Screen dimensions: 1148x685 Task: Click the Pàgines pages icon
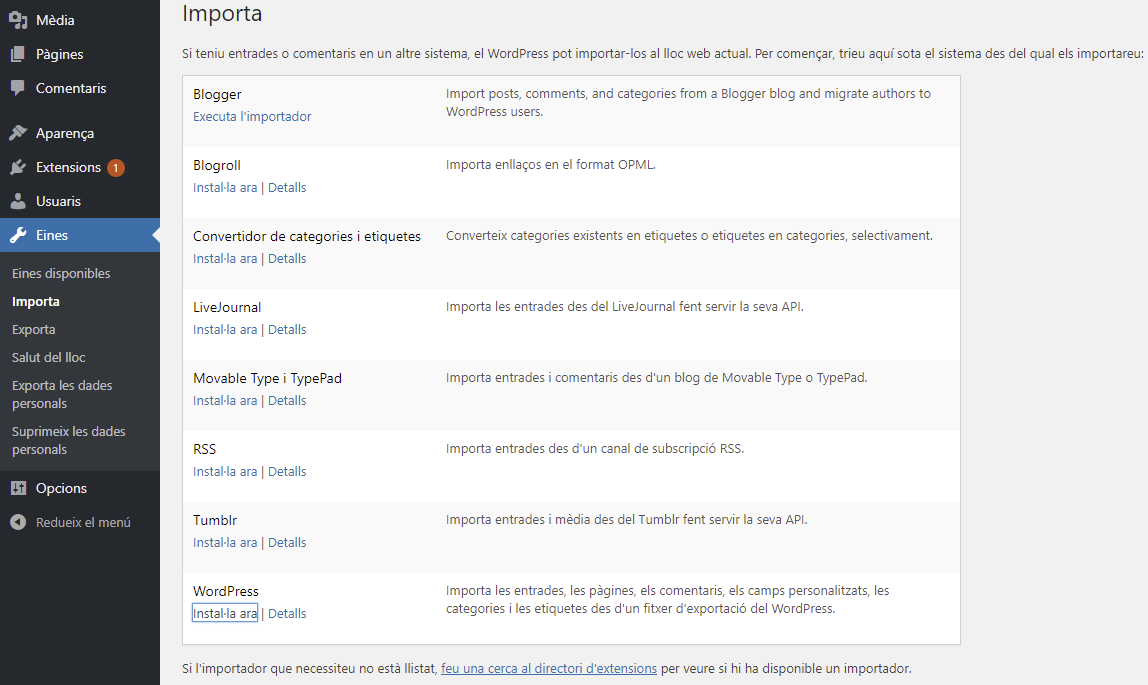point(18,54)
